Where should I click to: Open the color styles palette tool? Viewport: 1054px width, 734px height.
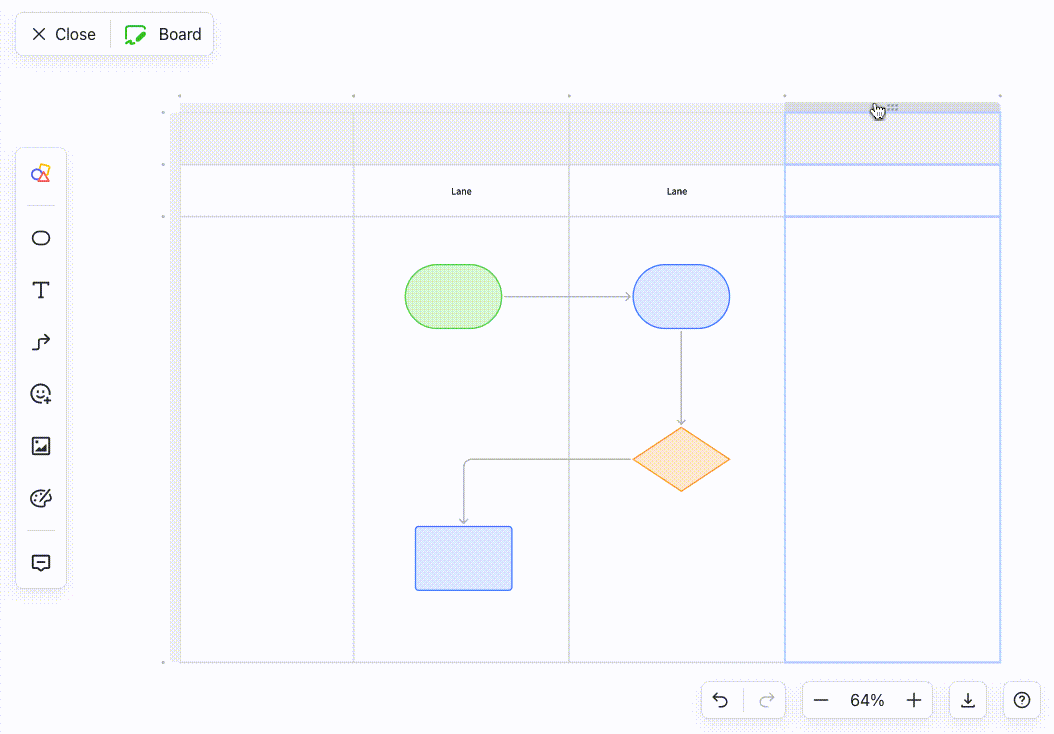[x=40, y=497]
